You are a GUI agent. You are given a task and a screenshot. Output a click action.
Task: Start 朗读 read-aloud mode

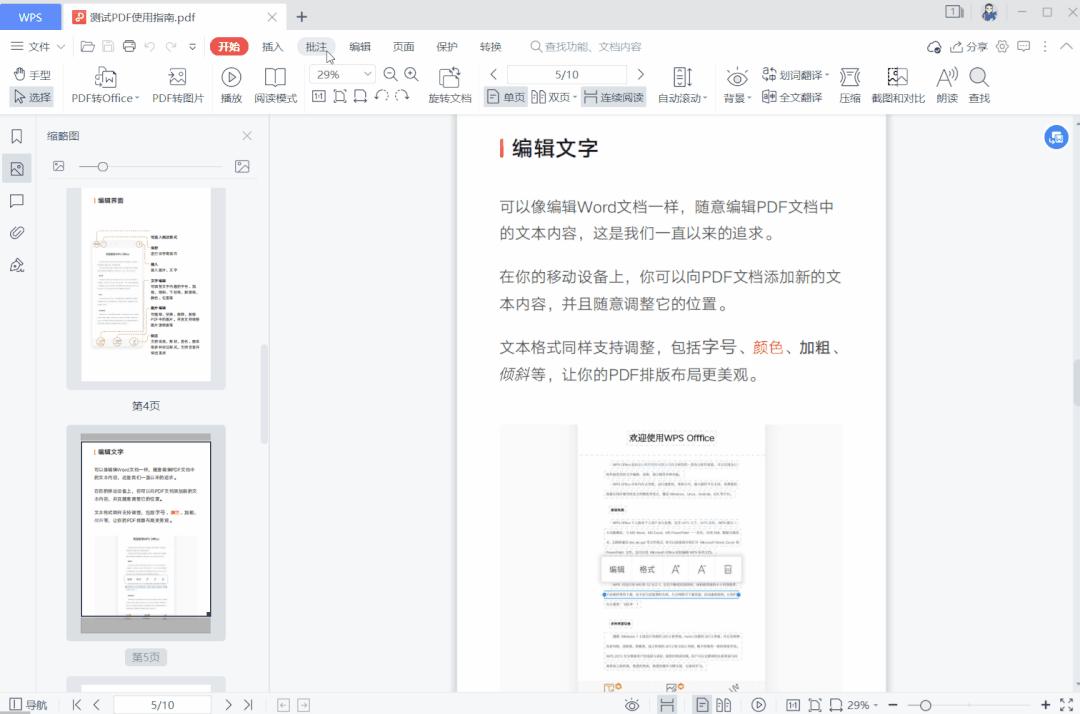click(946, 84)
